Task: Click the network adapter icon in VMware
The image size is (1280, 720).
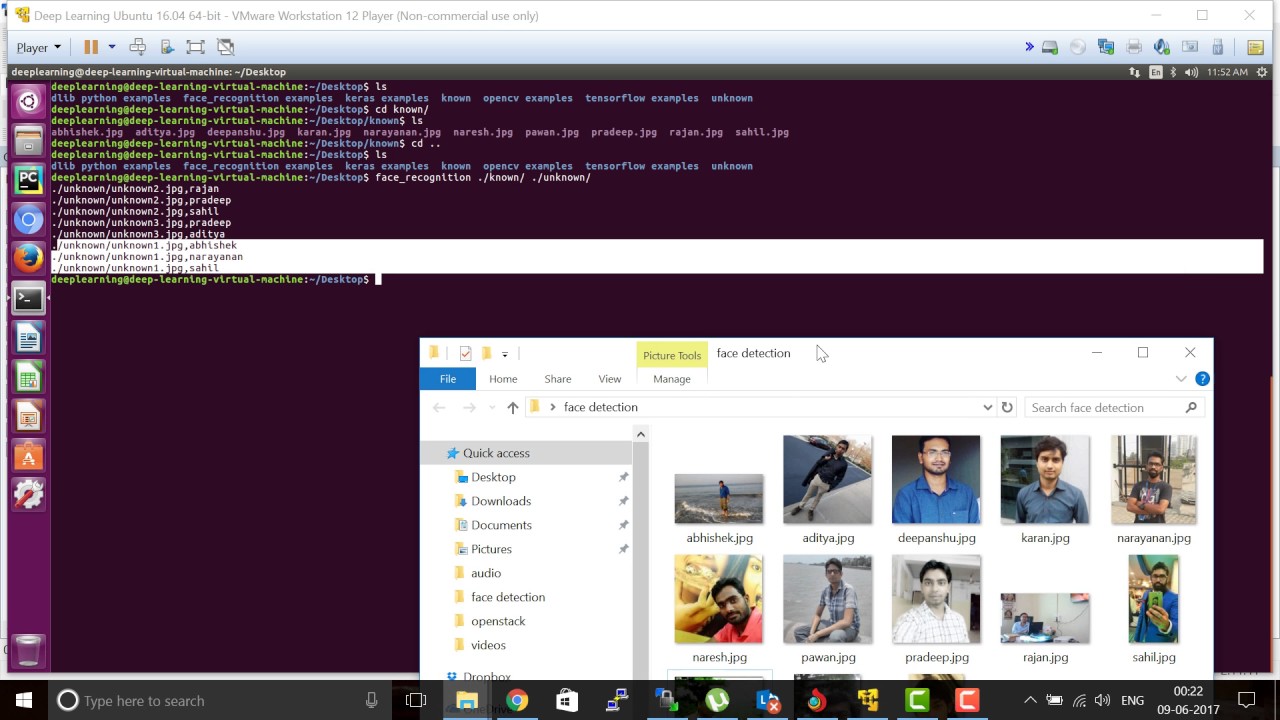Action: 1106,47
